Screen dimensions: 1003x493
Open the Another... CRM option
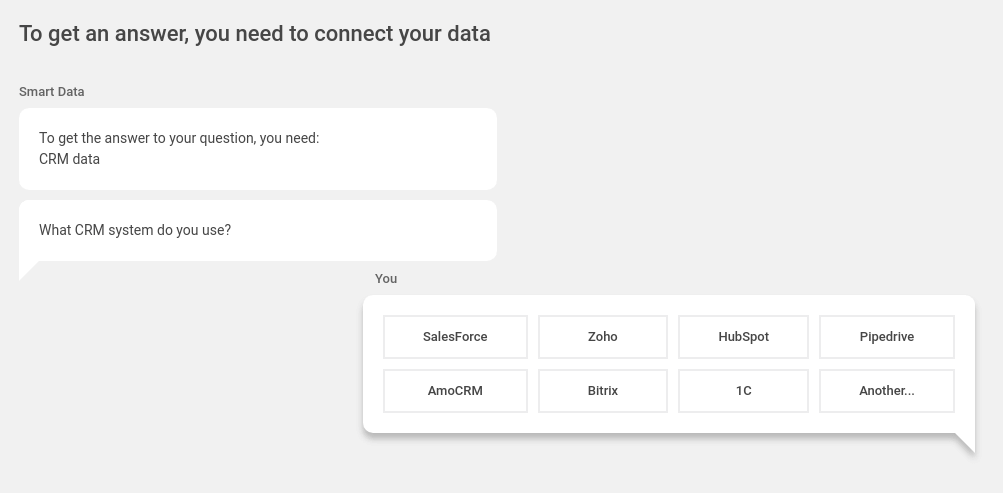[886, 391]
